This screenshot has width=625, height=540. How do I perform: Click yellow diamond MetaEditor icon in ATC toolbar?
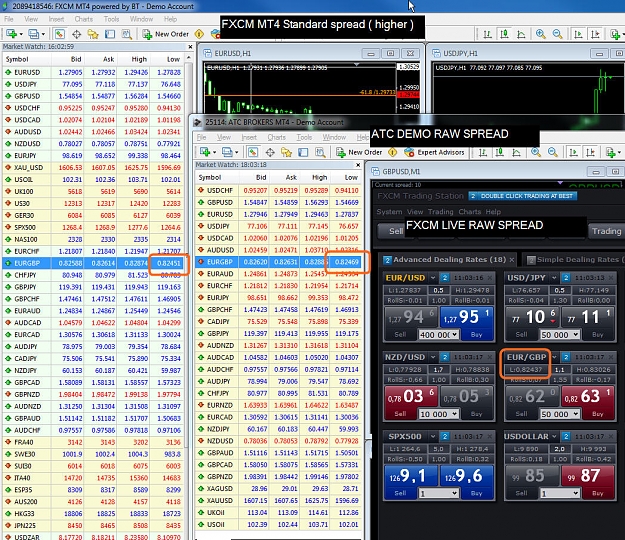point(393,152)
